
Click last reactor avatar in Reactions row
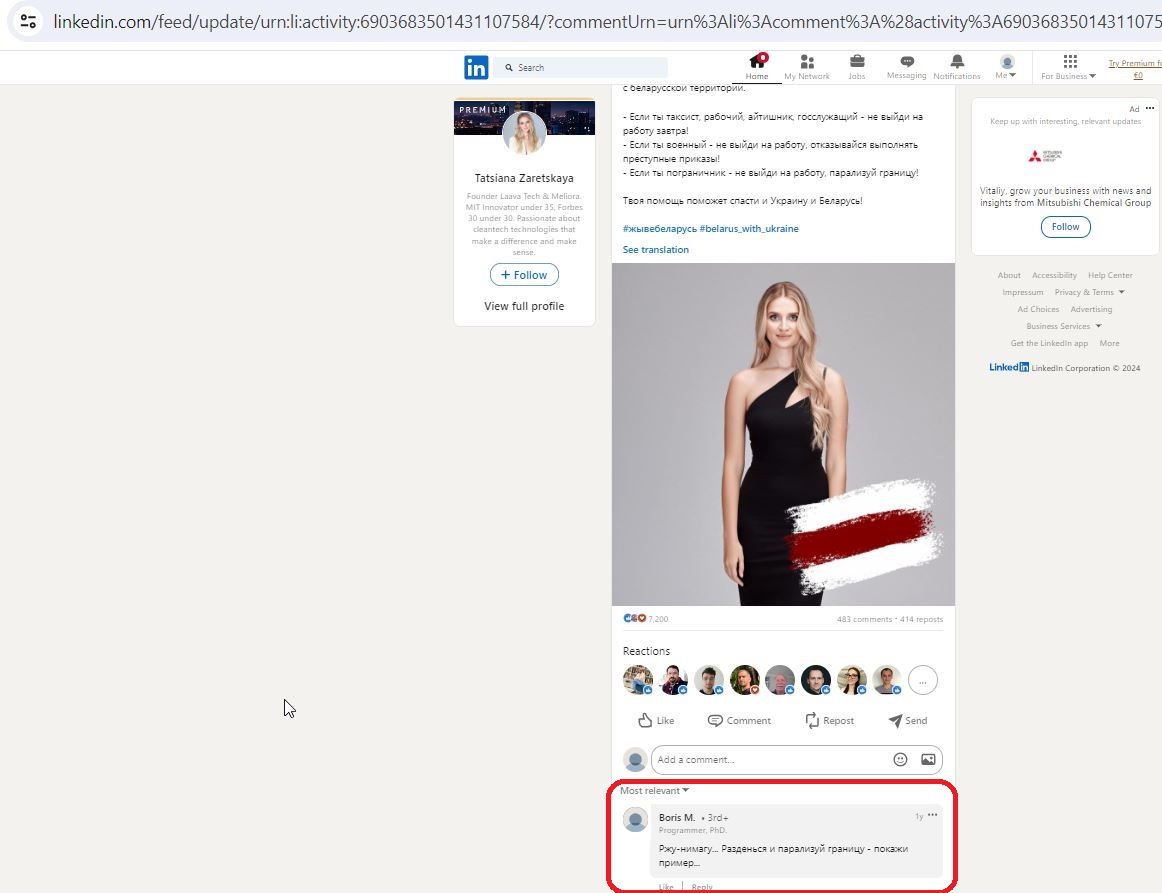tap(887, 680)
